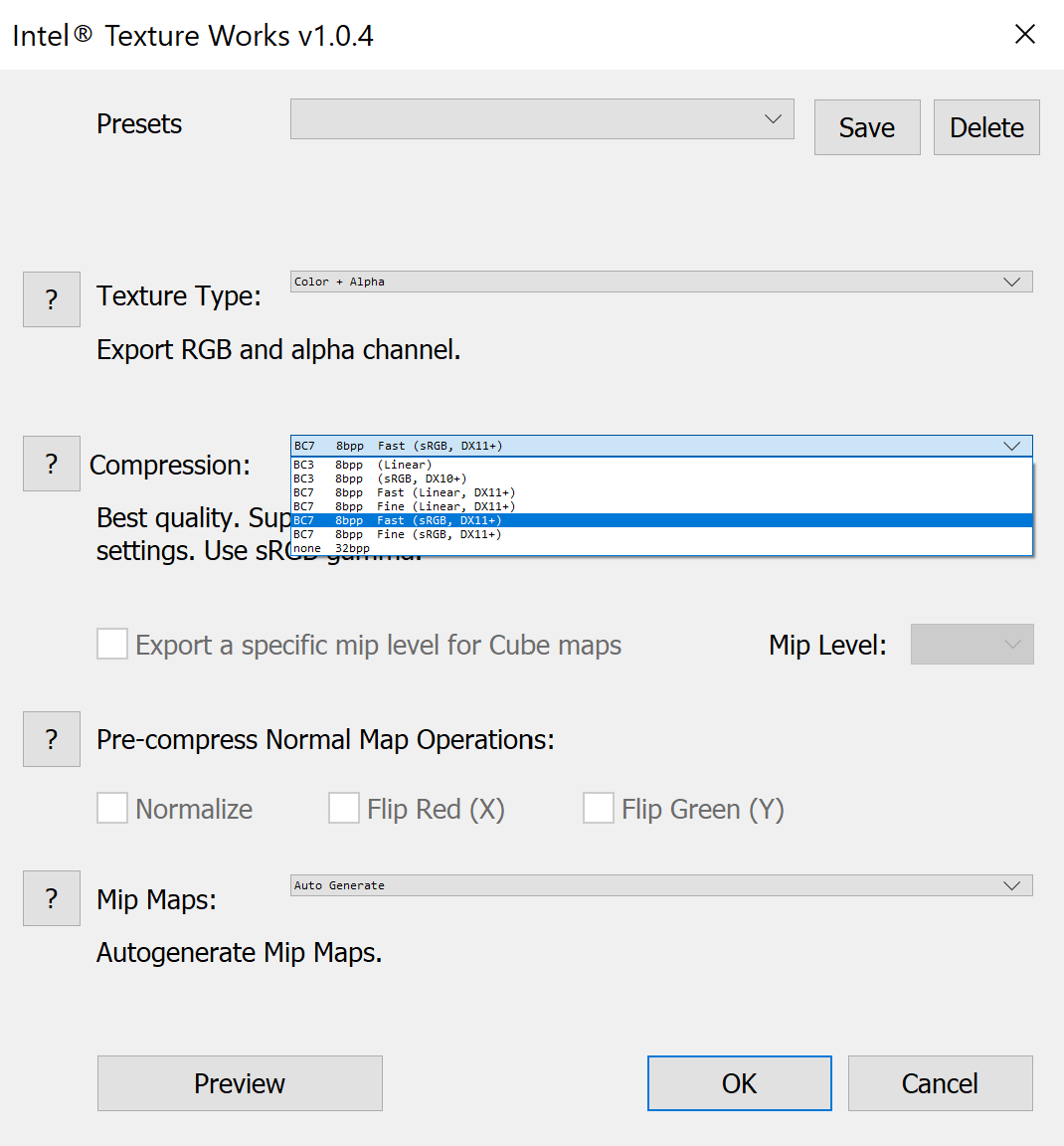Image resolution: width=1064 pixels, height=1146 pixels.
Task: Close the Intel Texture Works dialog
Action: click(1024, 34)
